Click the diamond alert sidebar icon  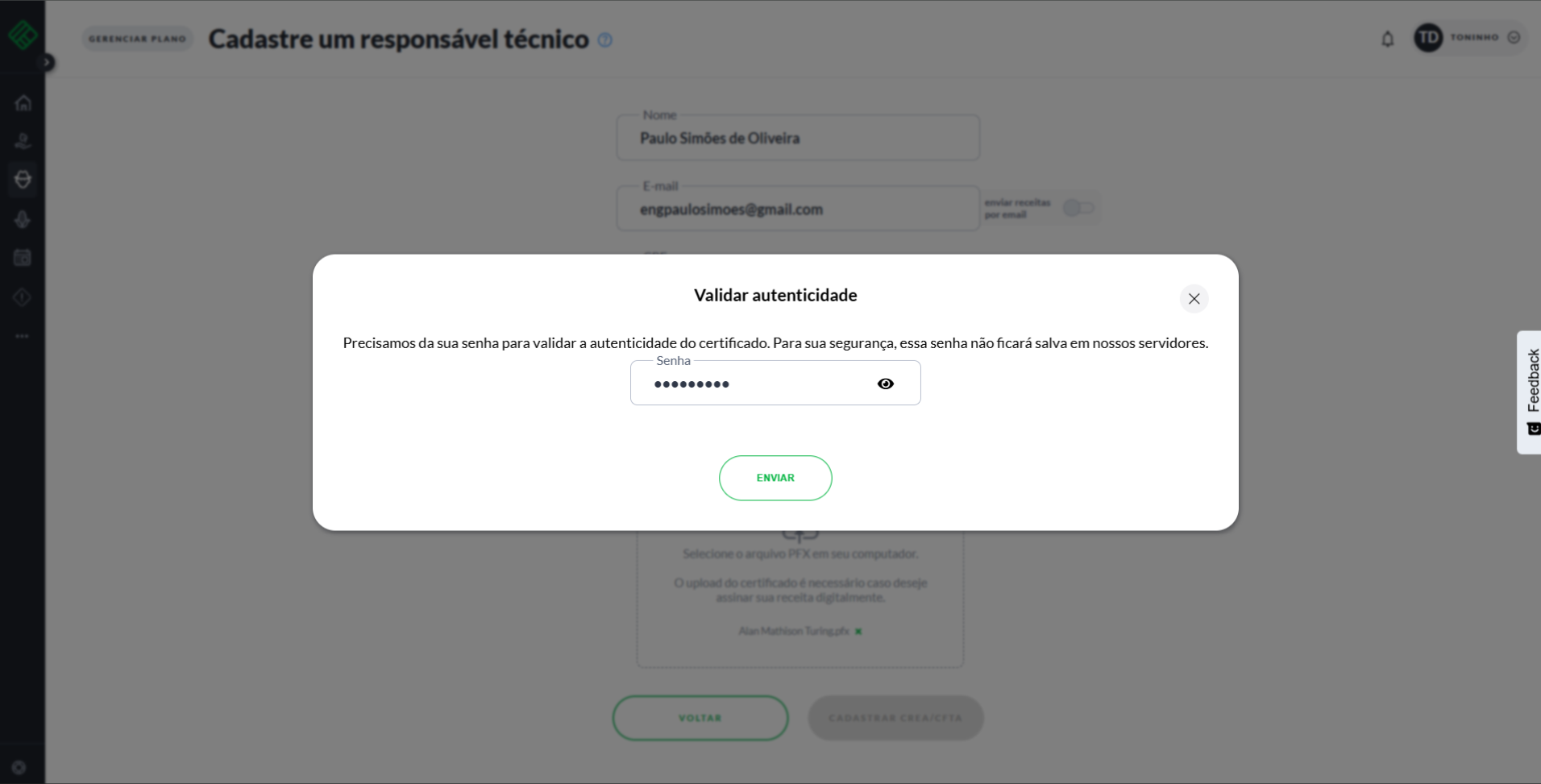(23, 297)
